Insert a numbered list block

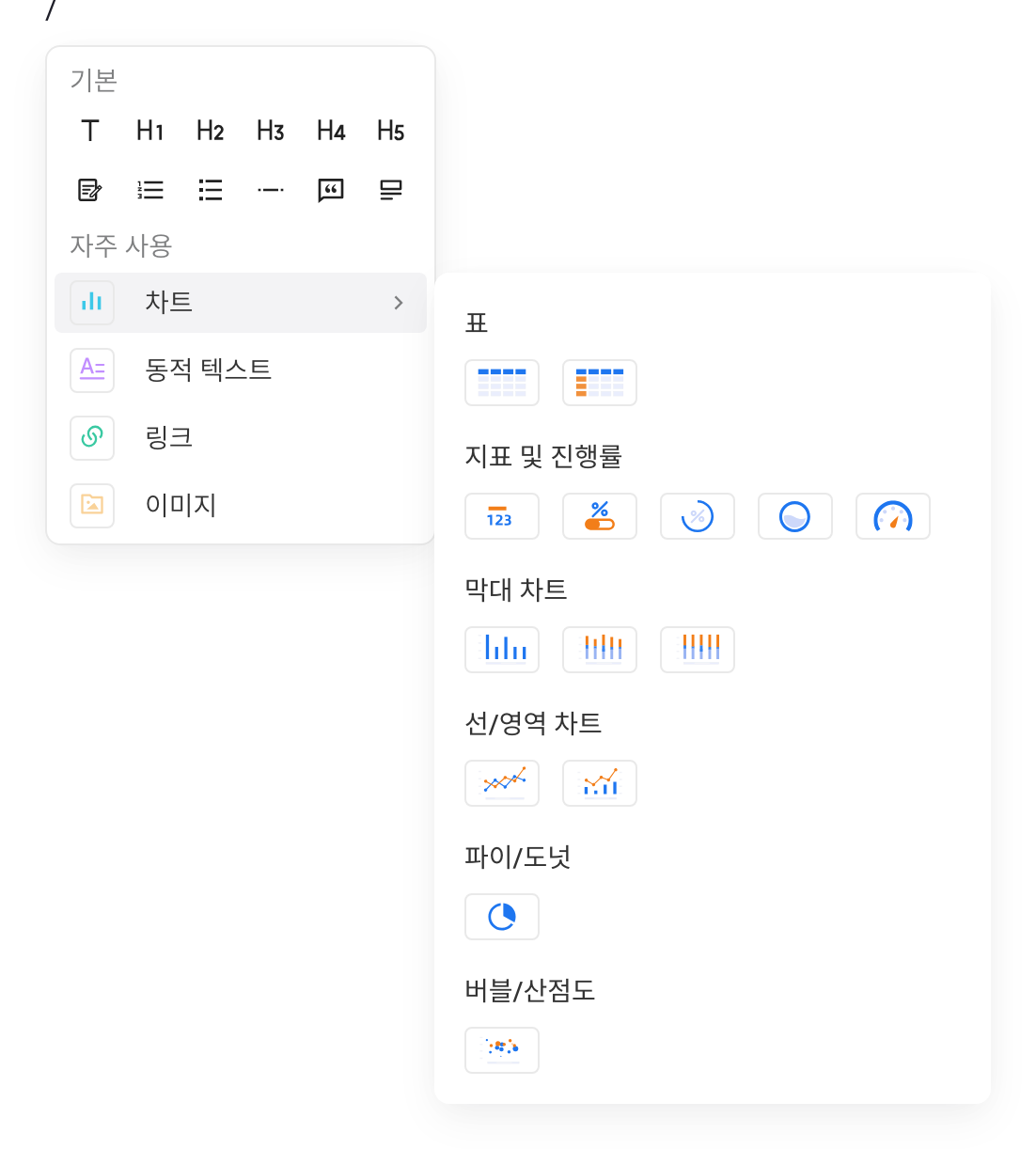coord(150,190)
